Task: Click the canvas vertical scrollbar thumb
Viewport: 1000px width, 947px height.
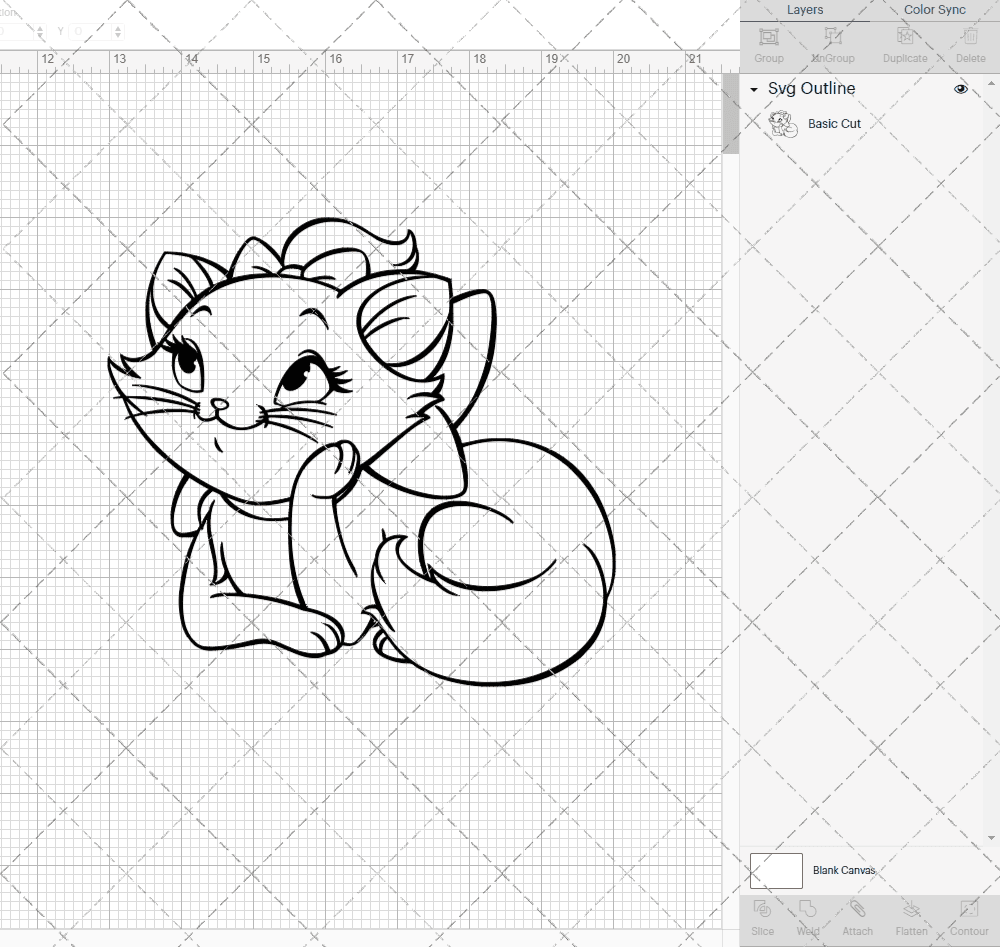Action: [x=730, y=114]
